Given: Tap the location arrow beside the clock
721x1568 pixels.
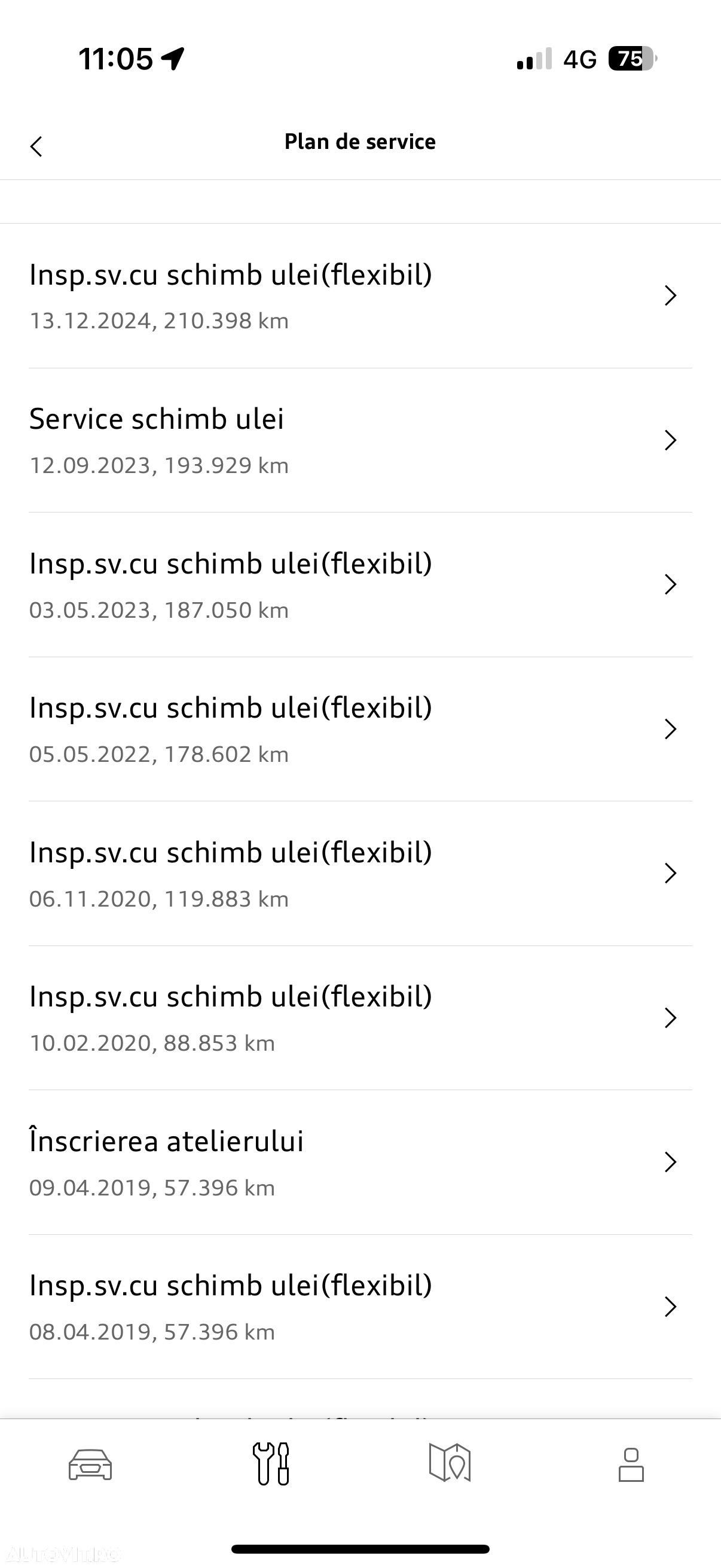Looking at the screenshot, I should coord(173,59).
